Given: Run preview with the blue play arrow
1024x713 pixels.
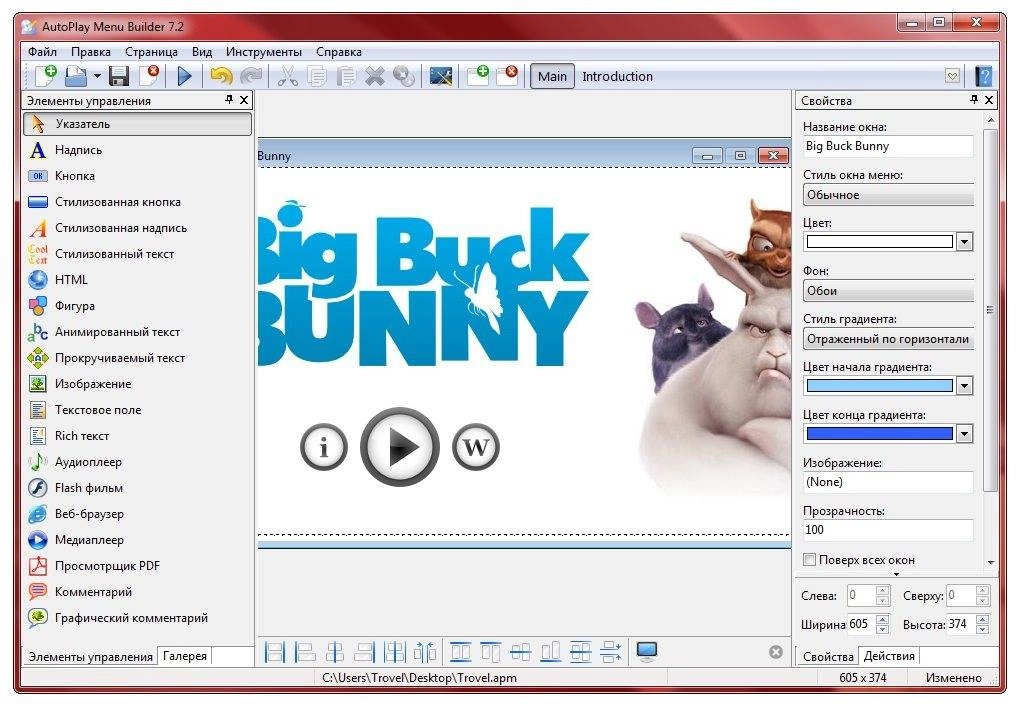Looking at the screenshot, I should pyautogui.click(x=184, y=76).
